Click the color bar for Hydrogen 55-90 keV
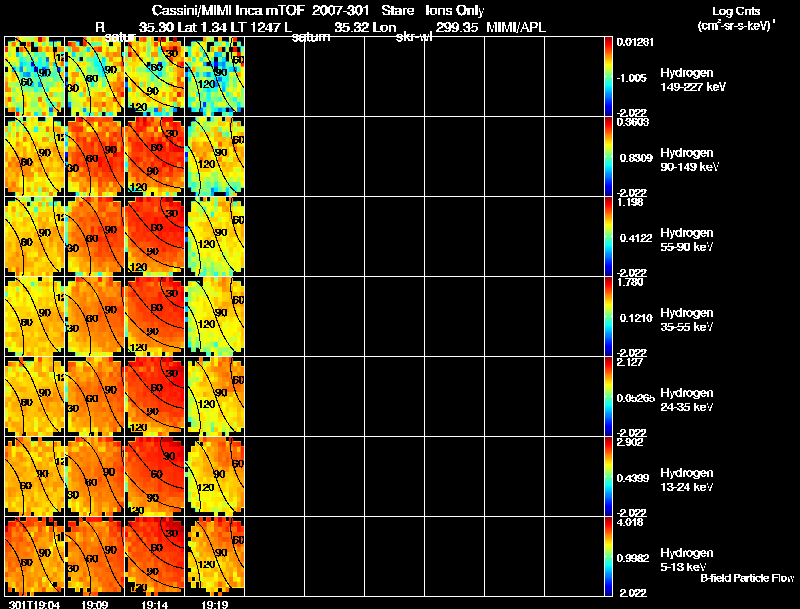Image resolution: width=800 pixels, height=609 pixels. (x=608, y=237)
